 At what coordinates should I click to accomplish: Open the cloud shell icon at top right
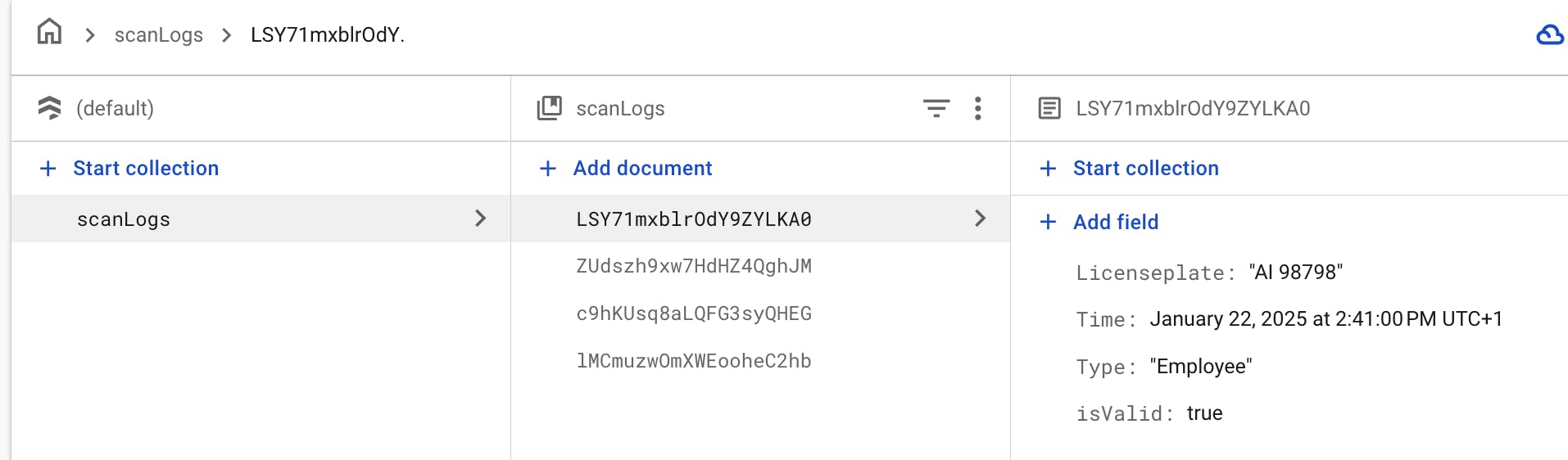click(1550, 34)
